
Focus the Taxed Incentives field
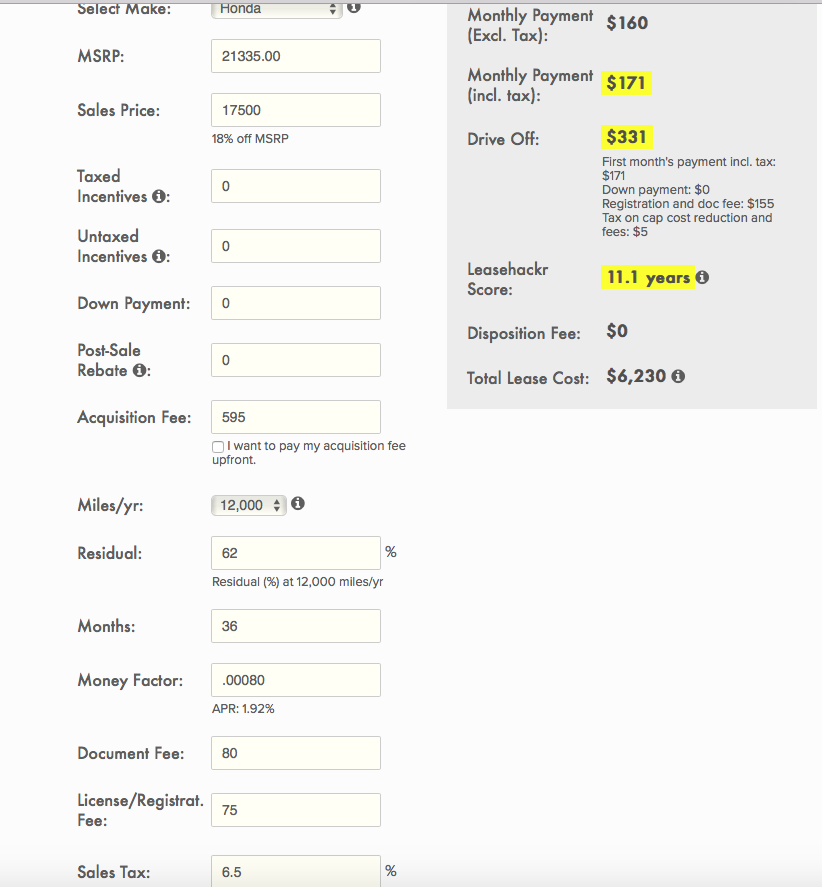296,186
